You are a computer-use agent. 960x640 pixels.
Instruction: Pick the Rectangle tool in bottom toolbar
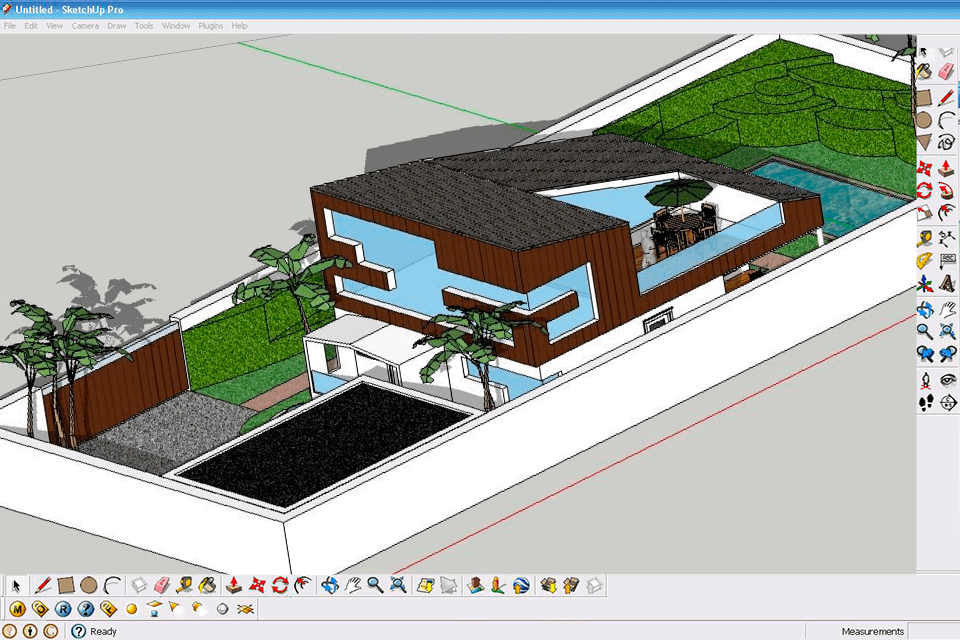point(66,585)
